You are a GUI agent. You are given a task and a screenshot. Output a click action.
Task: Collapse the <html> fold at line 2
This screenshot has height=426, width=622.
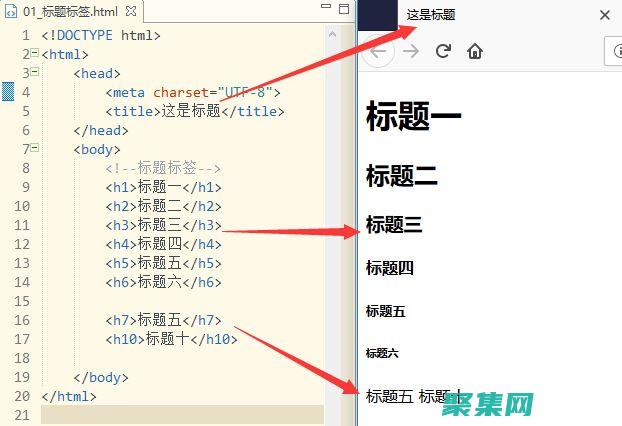click(36, 54)
